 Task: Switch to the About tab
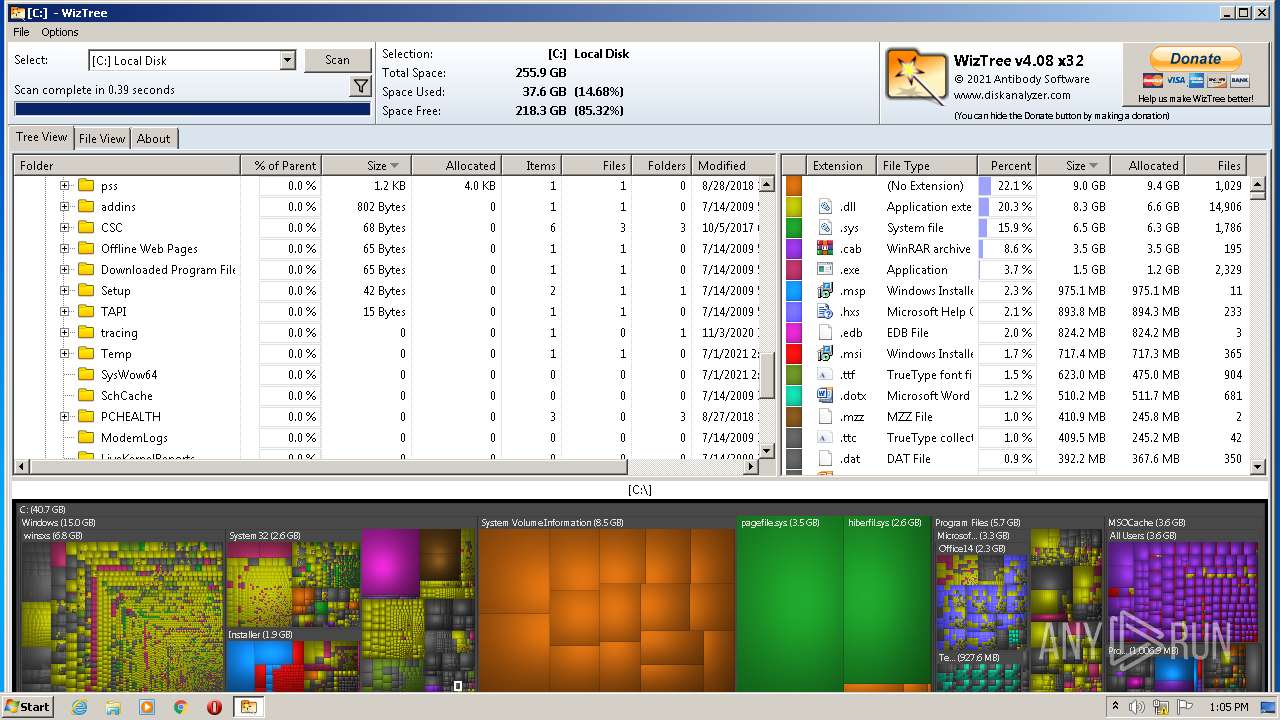click(153, 138)
